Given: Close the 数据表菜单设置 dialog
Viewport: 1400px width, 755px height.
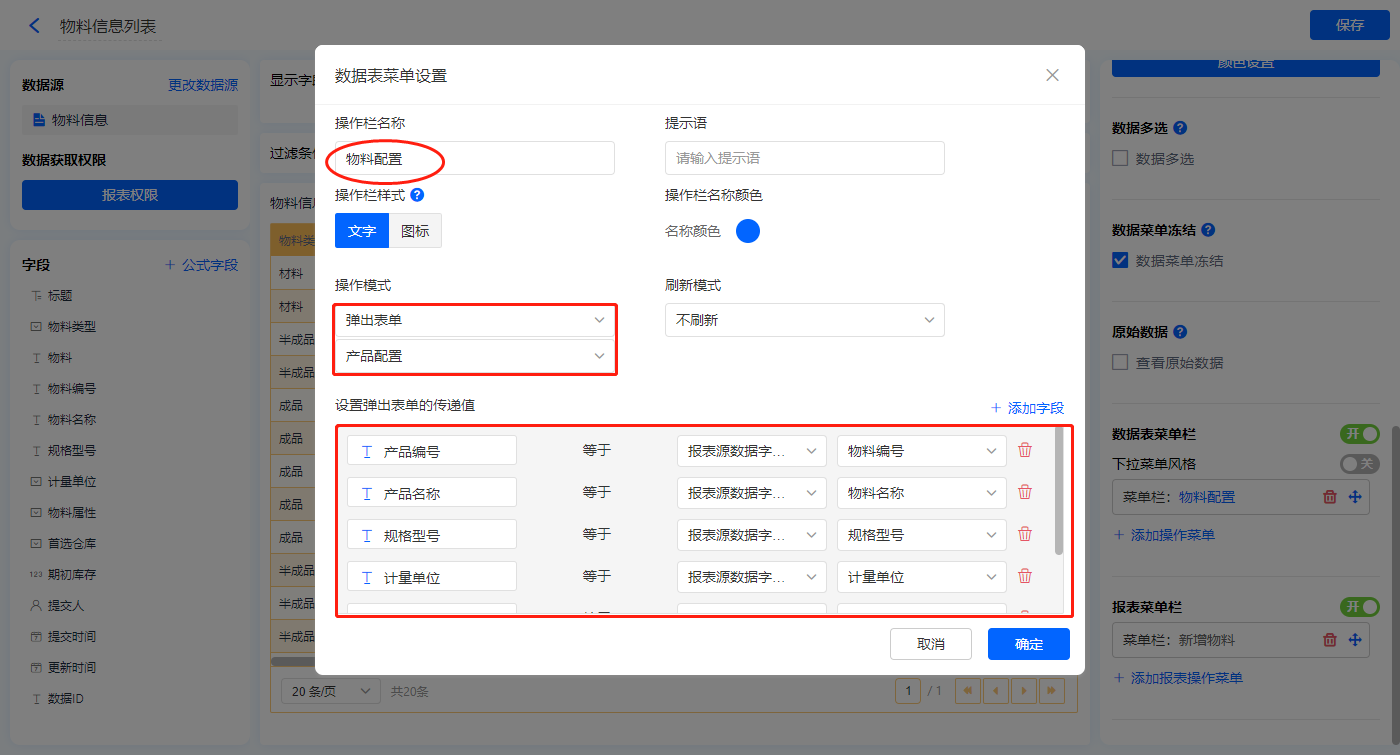Looking at the screenshot, I should pos(1052,75).
